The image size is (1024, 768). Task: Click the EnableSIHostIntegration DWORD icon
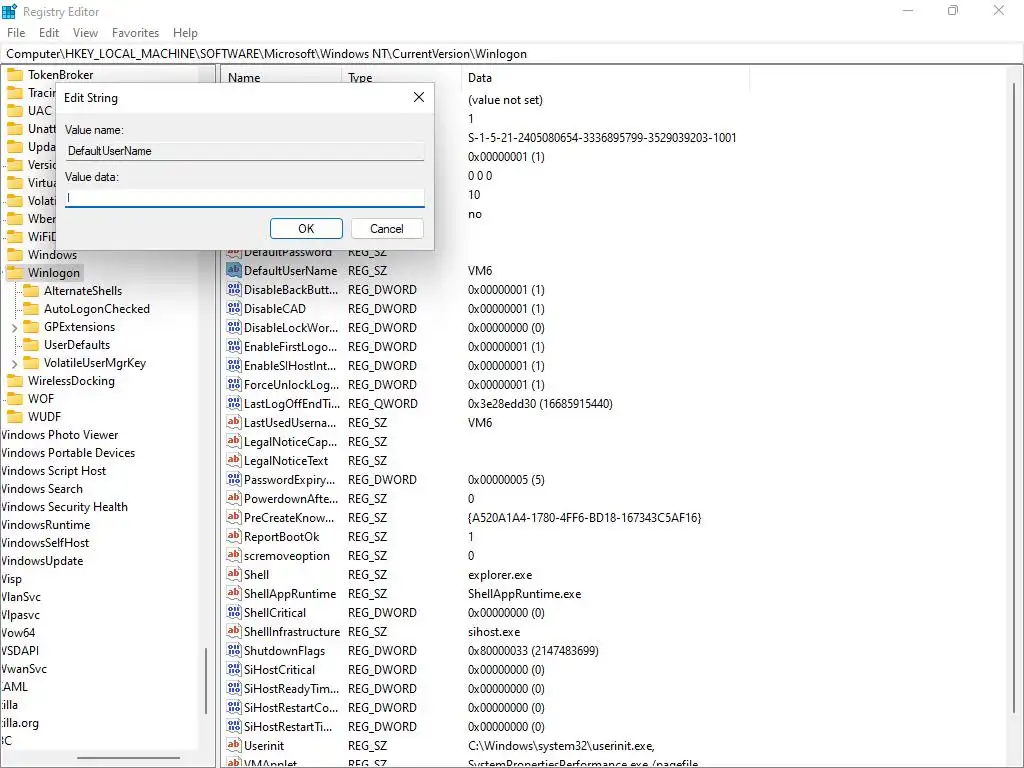[x=234, y=364]
